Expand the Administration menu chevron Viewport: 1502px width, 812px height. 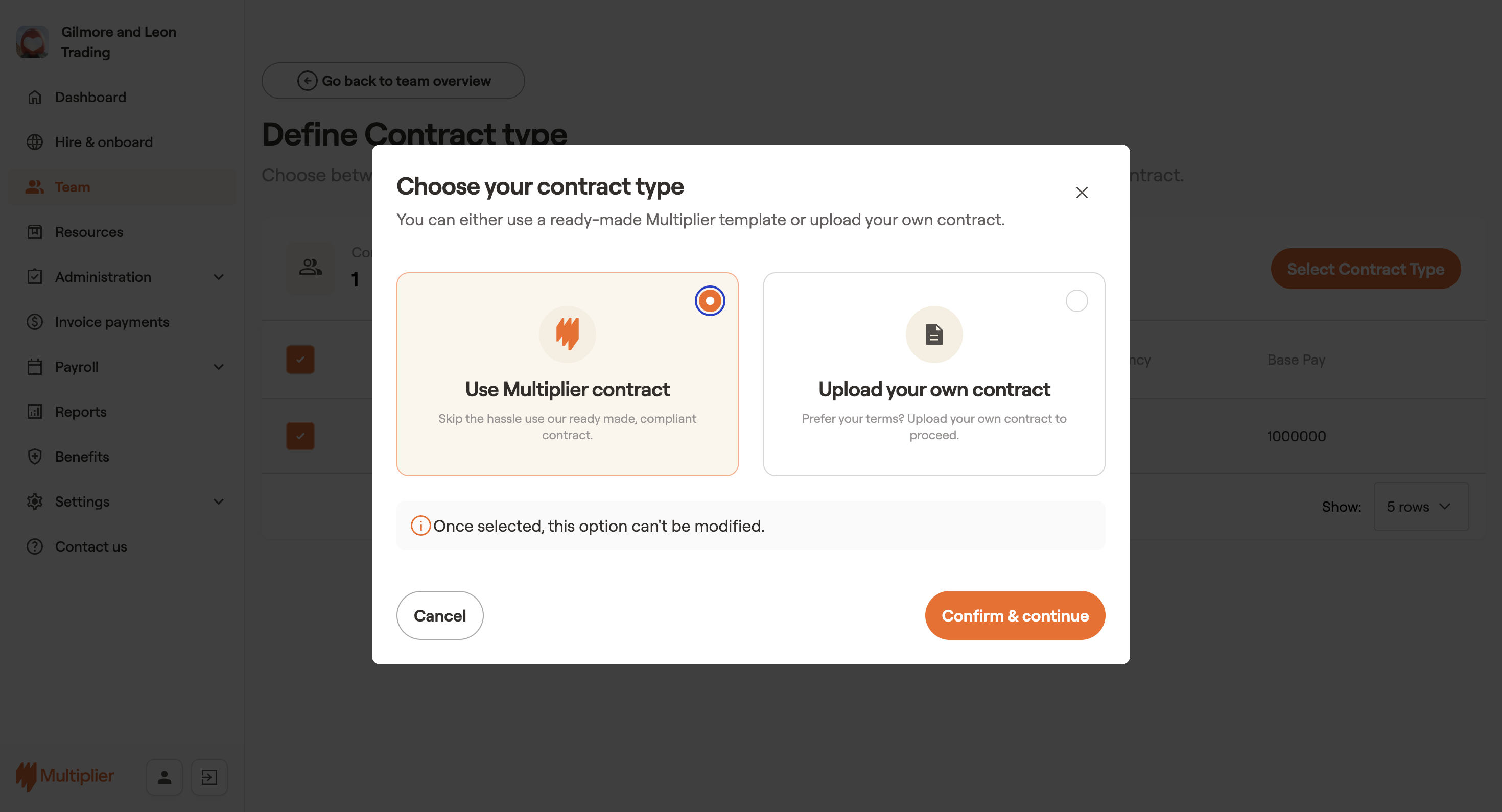tap(219, 277)
